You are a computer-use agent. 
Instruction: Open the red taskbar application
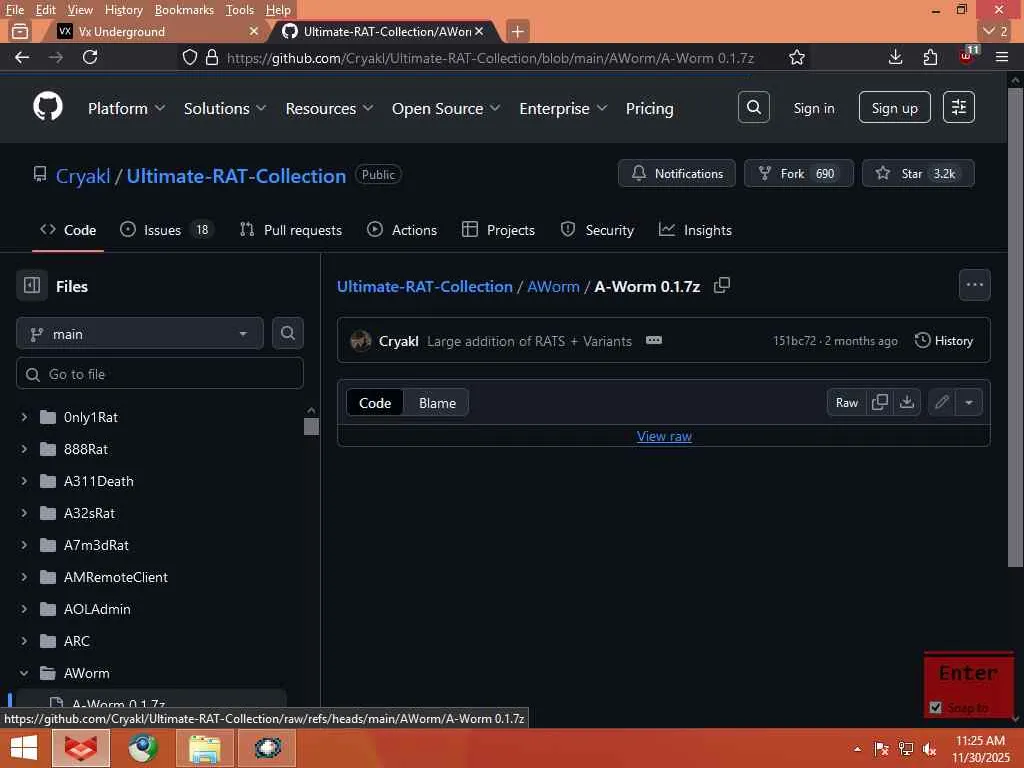point(81,748)
